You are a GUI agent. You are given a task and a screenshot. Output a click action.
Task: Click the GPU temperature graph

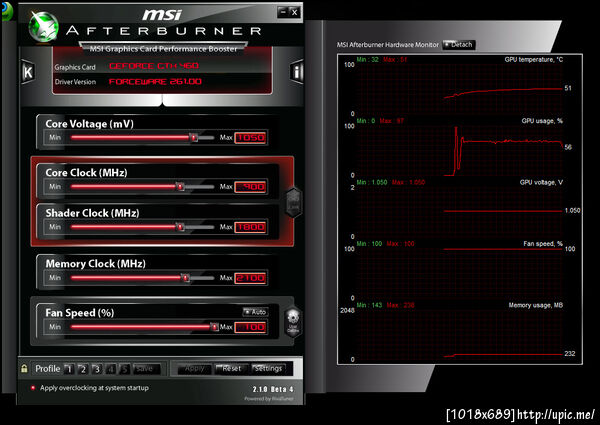459,89
